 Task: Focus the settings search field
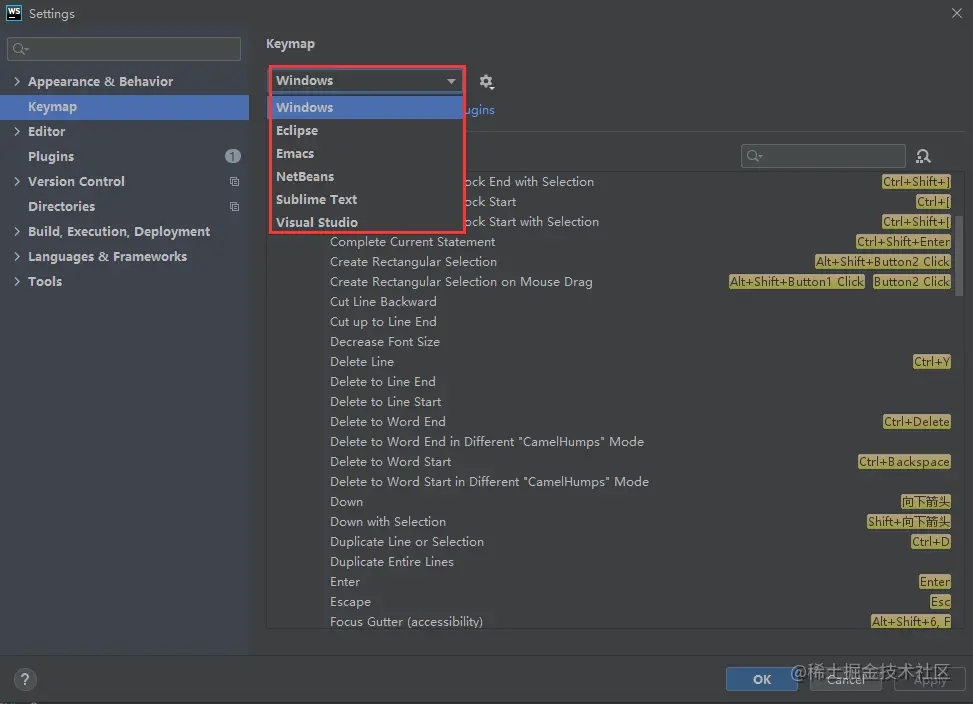click(x=124, y=49)
